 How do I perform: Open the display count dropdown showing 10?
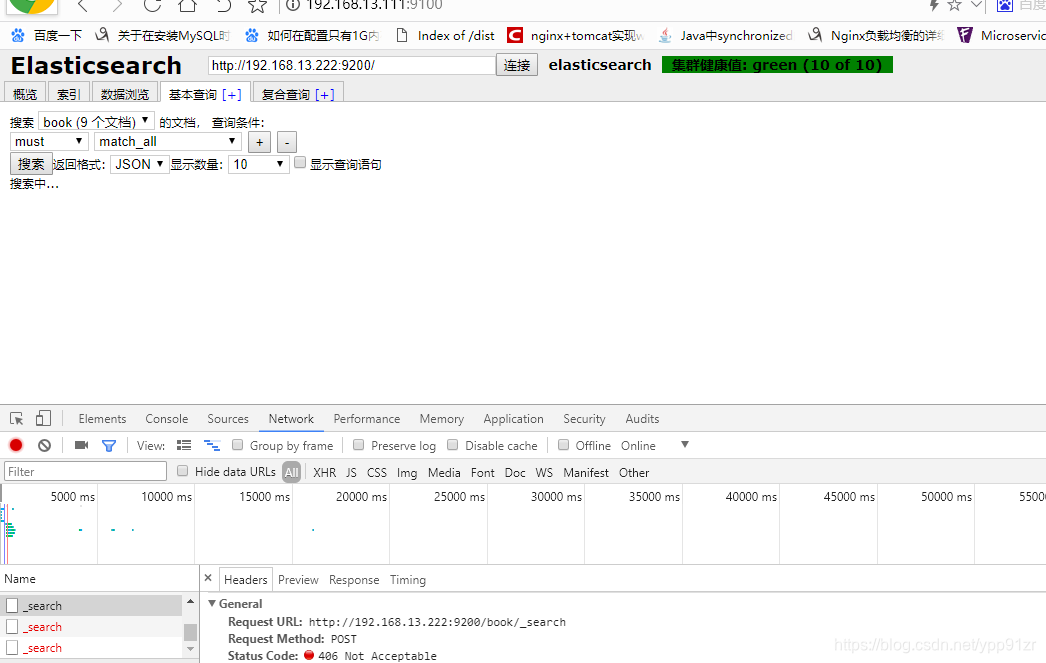click(x=259, y=164)
